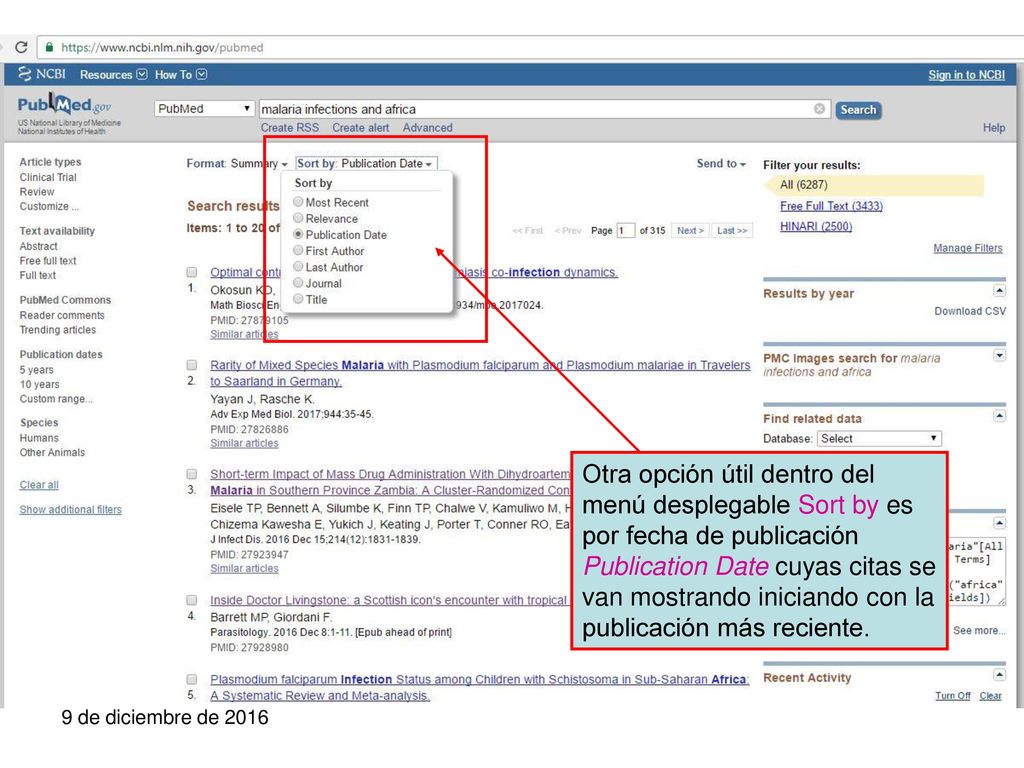Open the Resources dropdown menu

coord(113,74)
